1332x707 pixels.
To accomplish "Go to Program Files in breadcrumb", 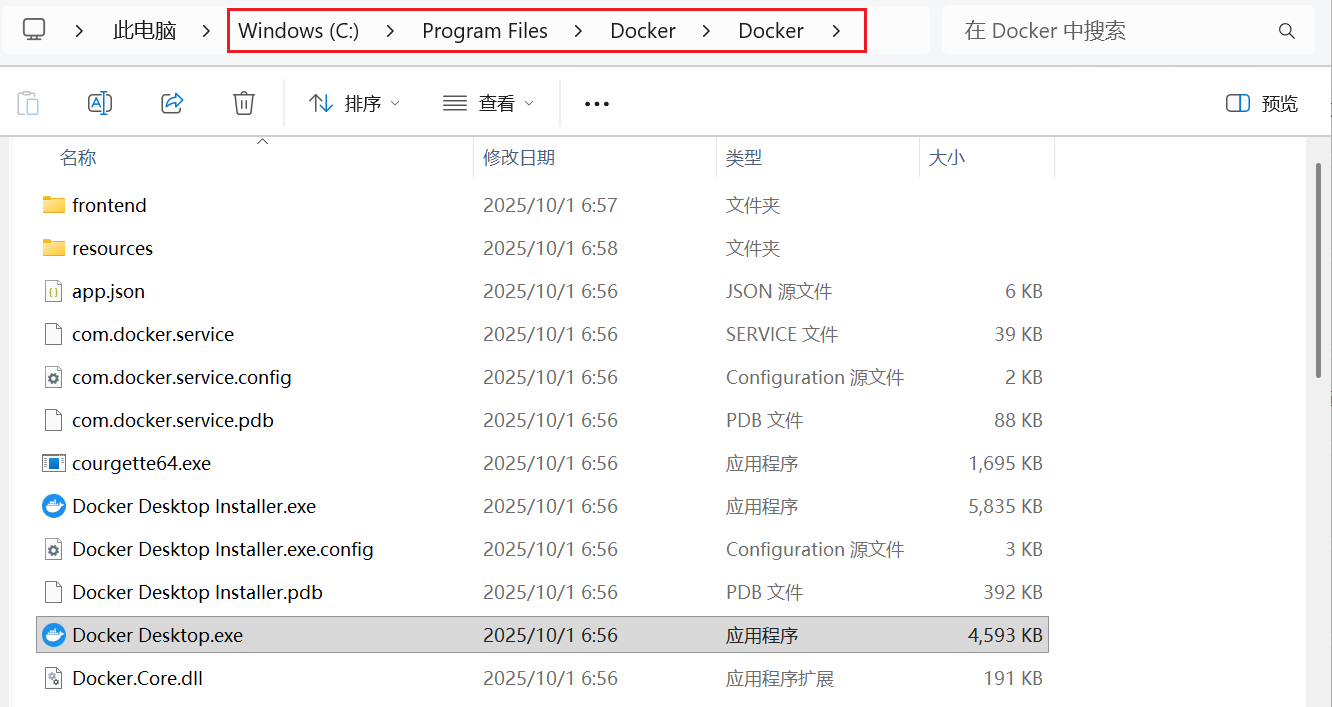I will [x=485, y=31].
